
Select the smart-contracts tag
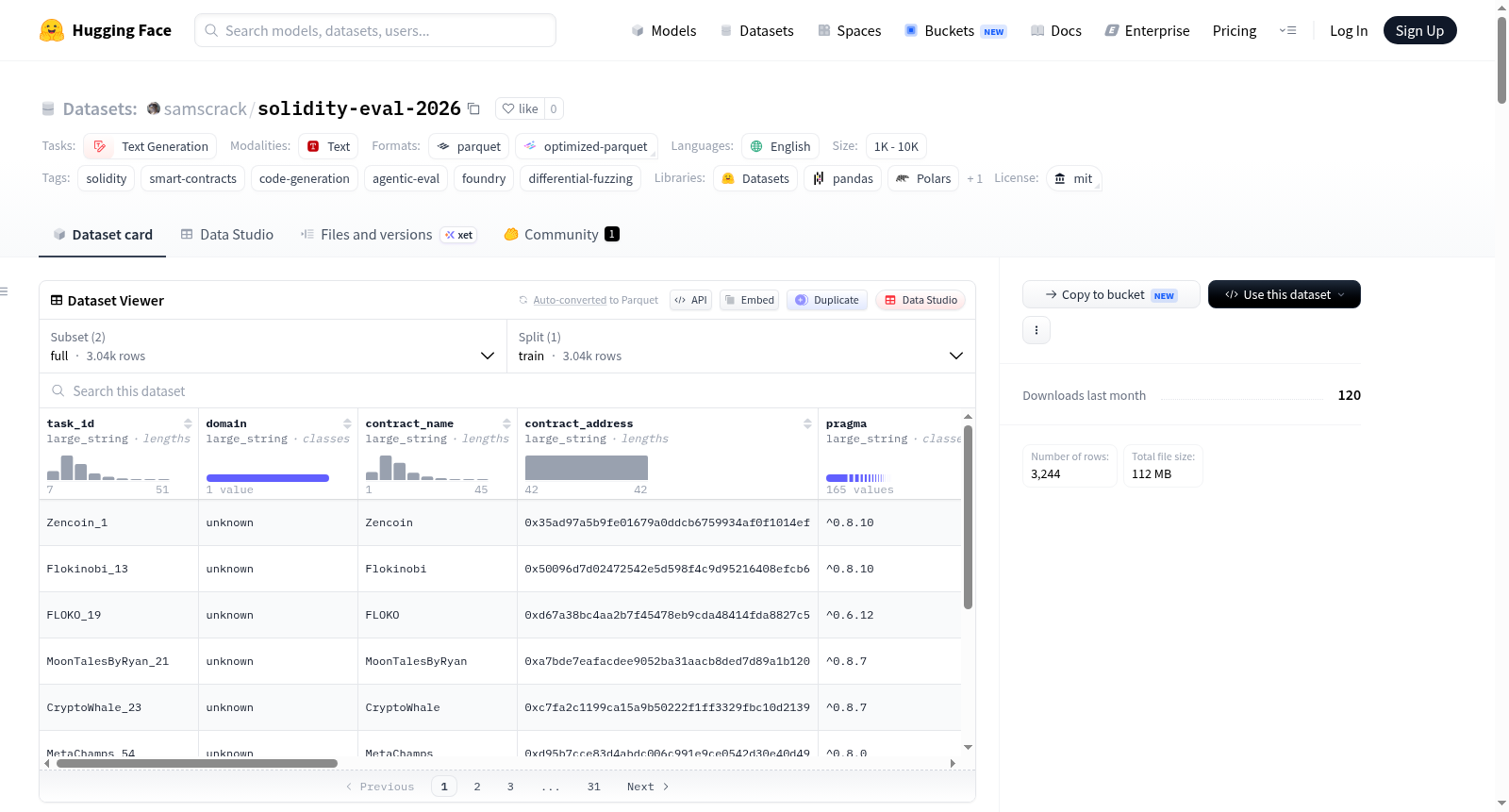pyautogui.click(x=192, y=178)
